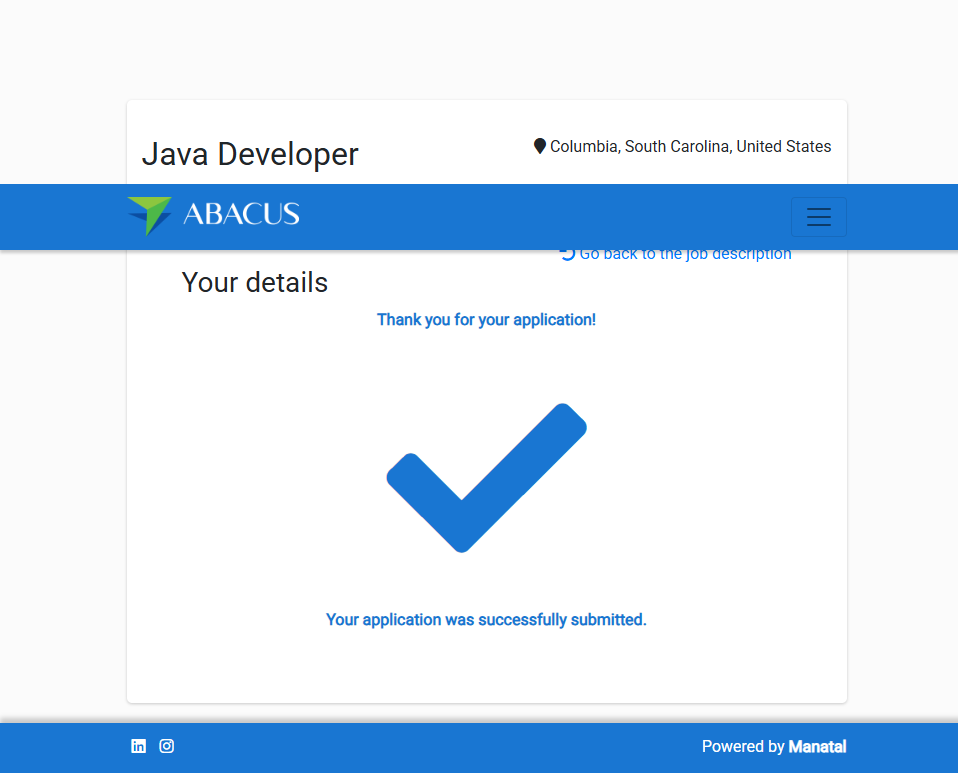Click the ABACUS wordmark in the header
The image size is (958, 773).
pyautogui.click(x=241, y=214)
